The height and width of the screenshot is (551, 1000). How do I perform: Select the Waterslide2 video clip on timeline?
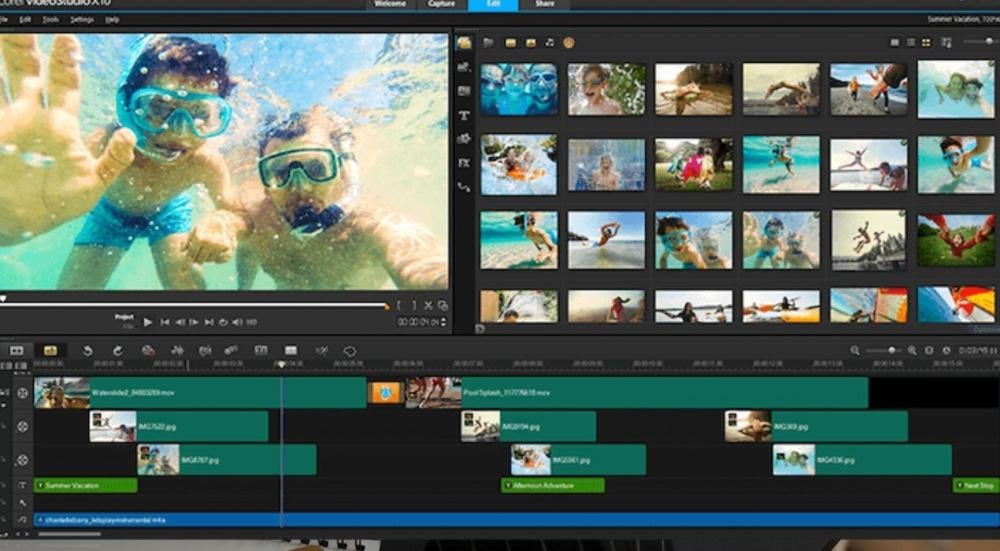200,393
